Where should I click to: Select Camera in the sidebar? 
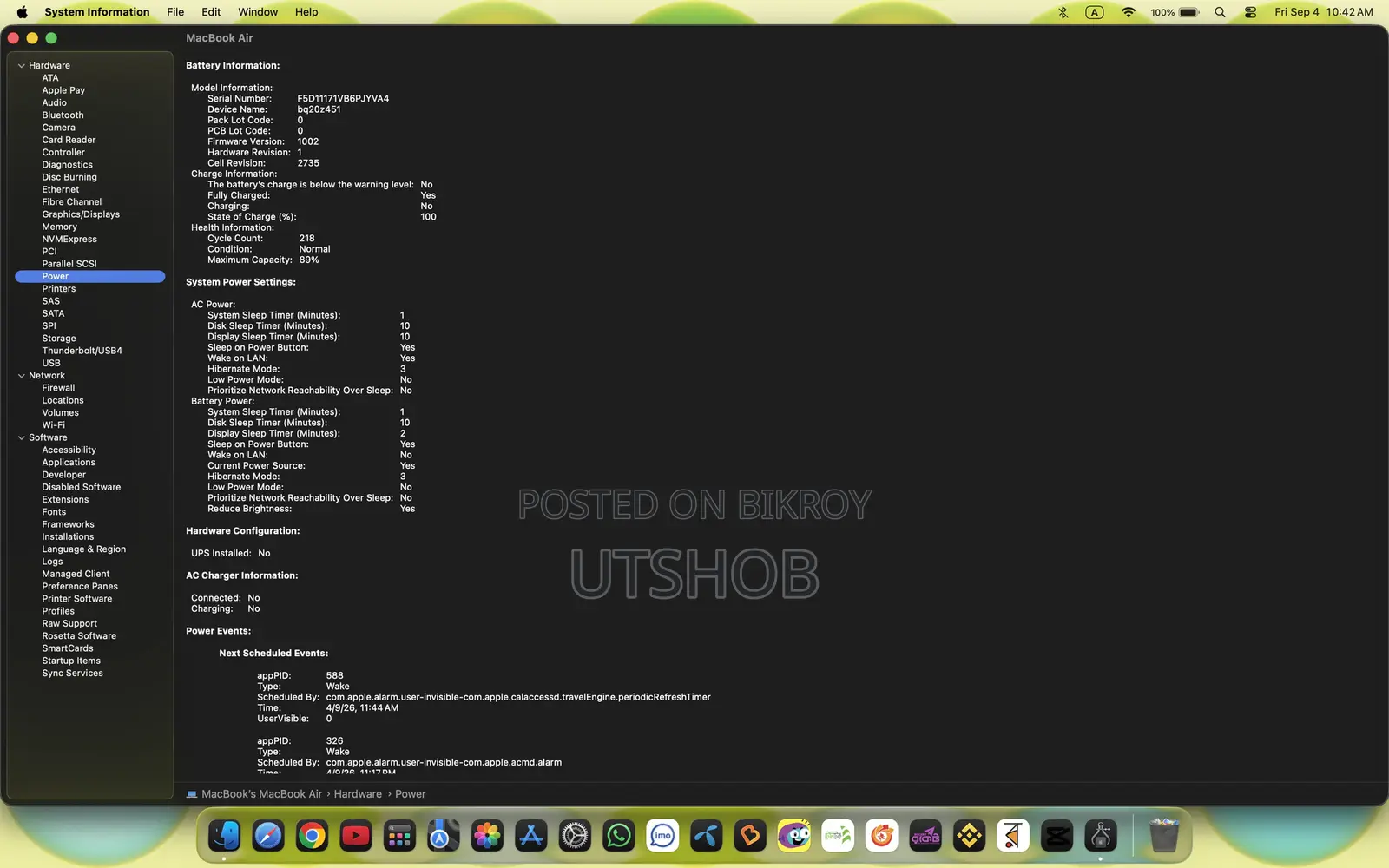click(59, 128)
